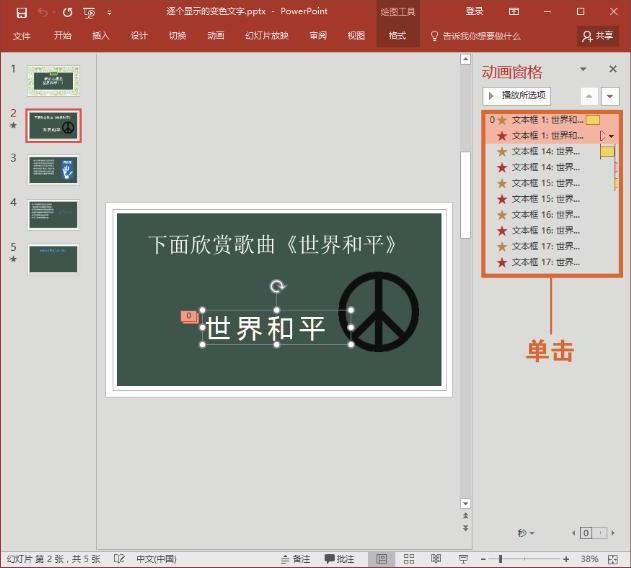The width and height of the screenshot is (631, 568).
Task: Click the spell check icon in status bar
Action: pos(119,559)
